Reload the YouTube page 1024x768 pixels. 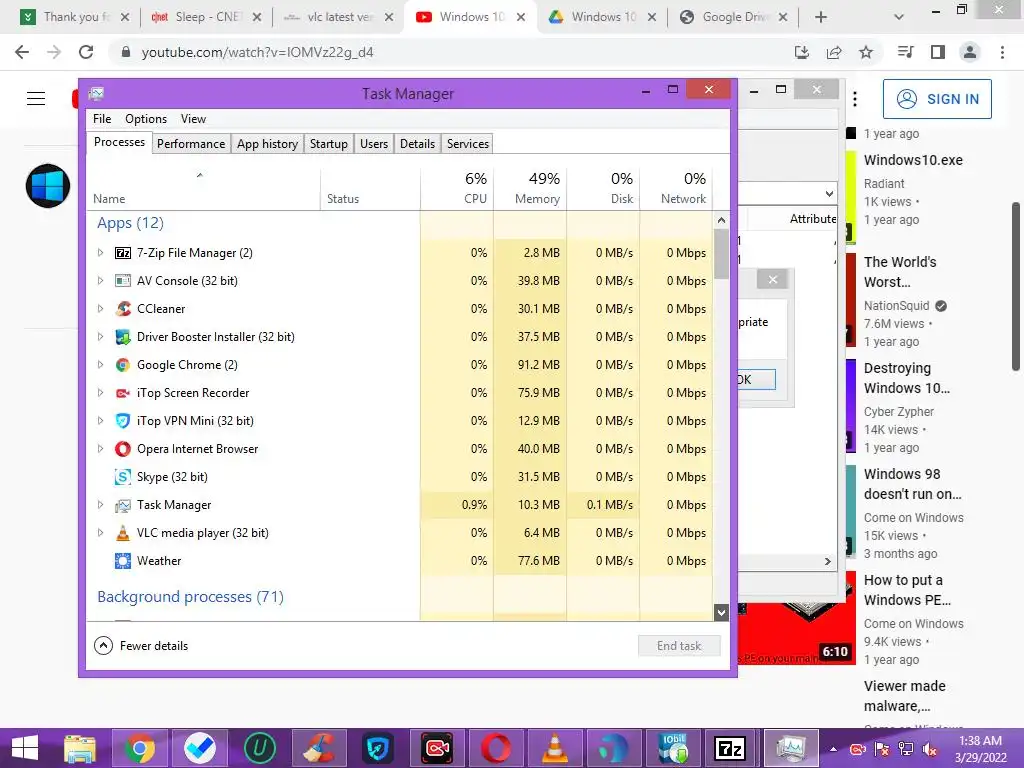86,52
